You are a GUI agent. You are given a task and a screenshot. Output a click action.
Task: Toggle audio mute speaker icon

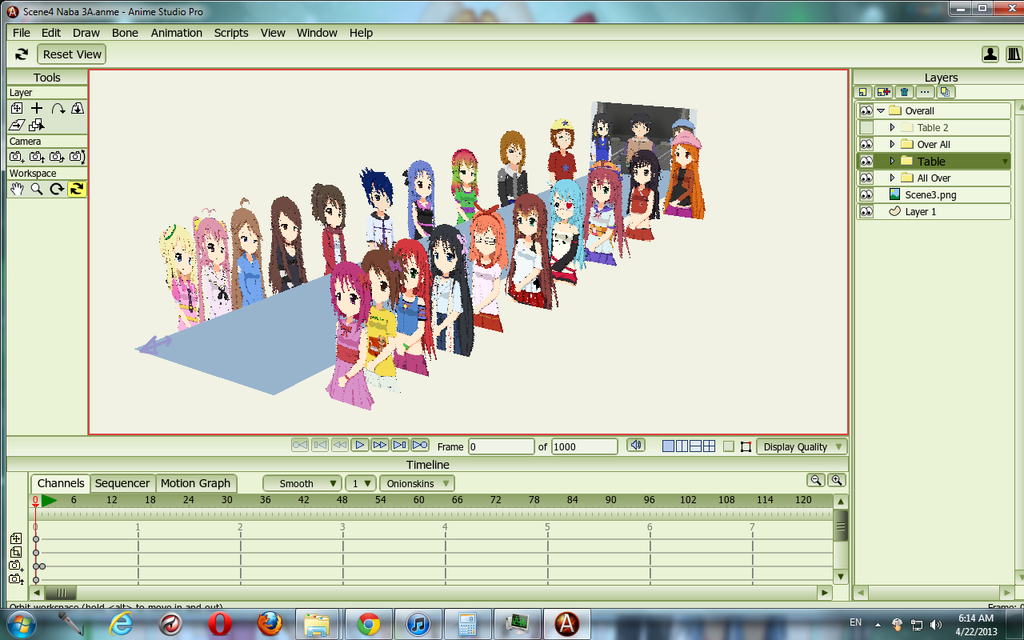pyautogui.click(x=635, y=445)
